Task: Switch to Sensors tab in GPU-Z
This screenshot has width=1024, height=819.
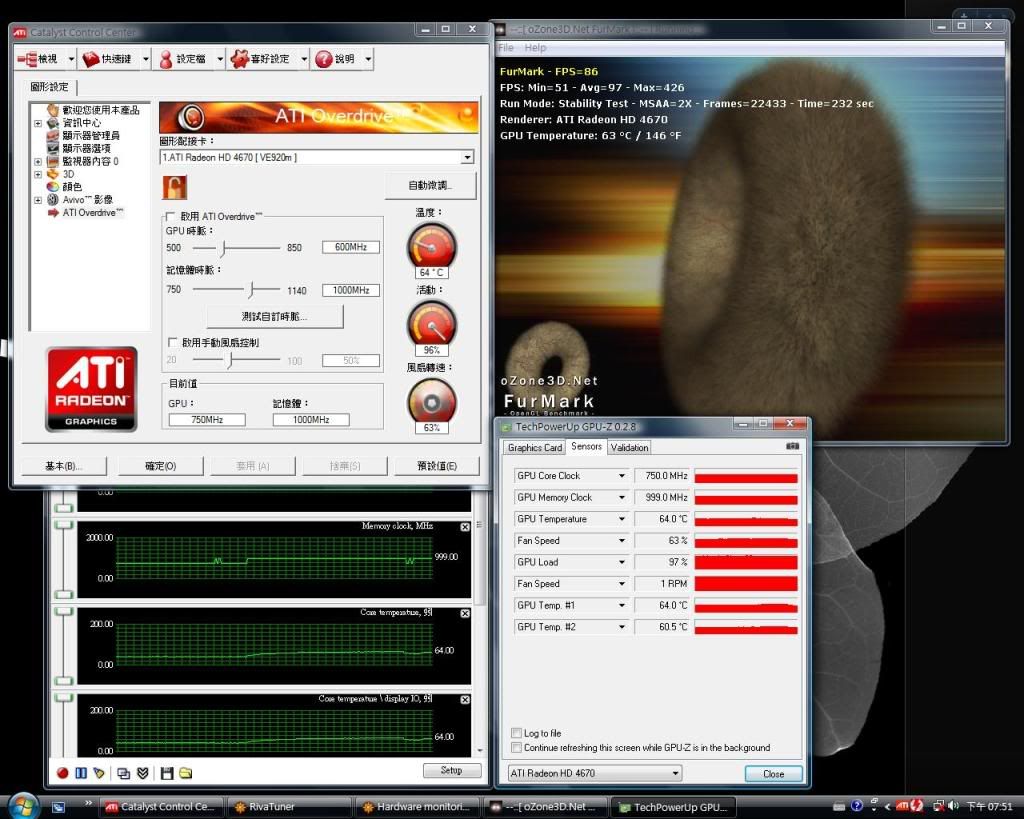Action: [586, 446]
